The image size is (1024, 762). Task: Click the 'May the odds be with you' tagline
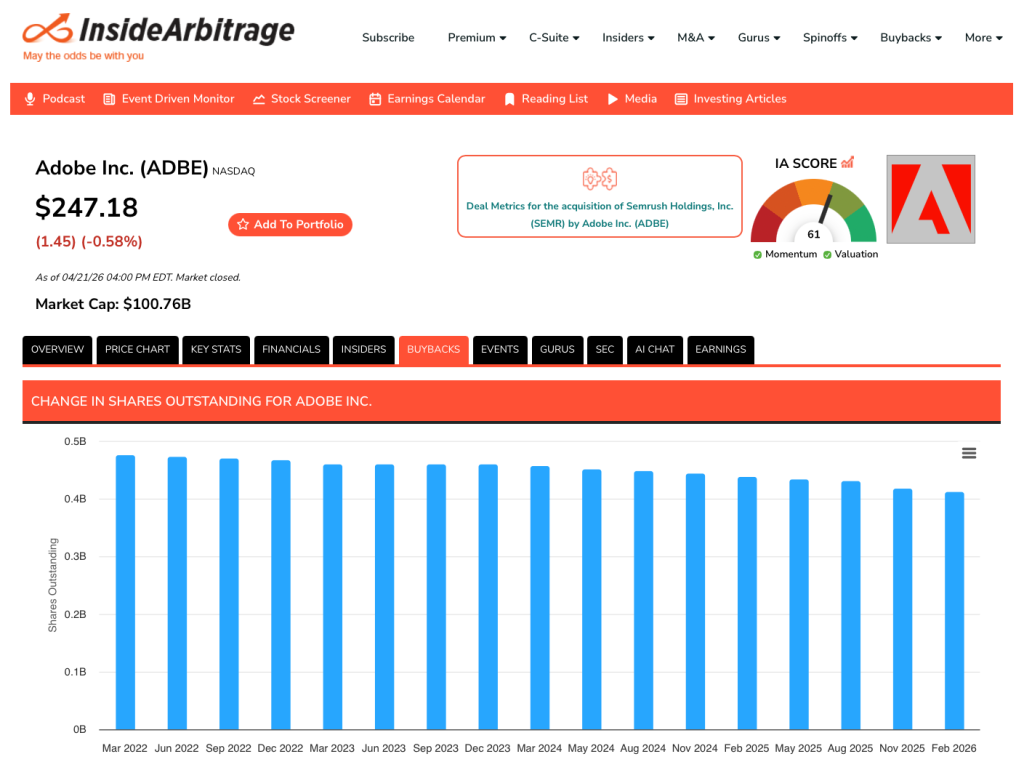[84, 56]
